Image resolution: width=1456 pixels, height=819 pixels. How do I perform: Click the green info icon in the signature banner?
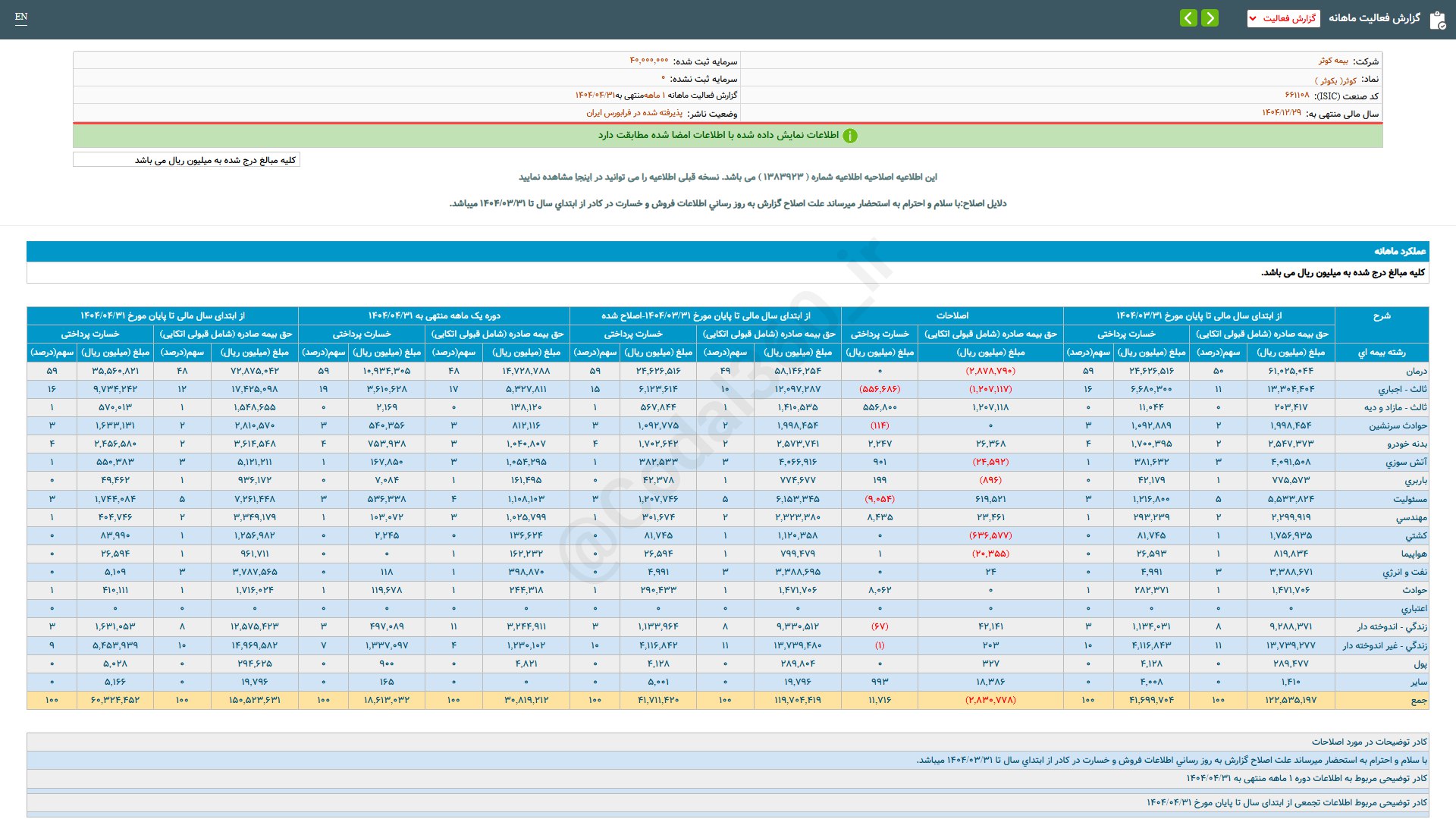coord(850,136)
